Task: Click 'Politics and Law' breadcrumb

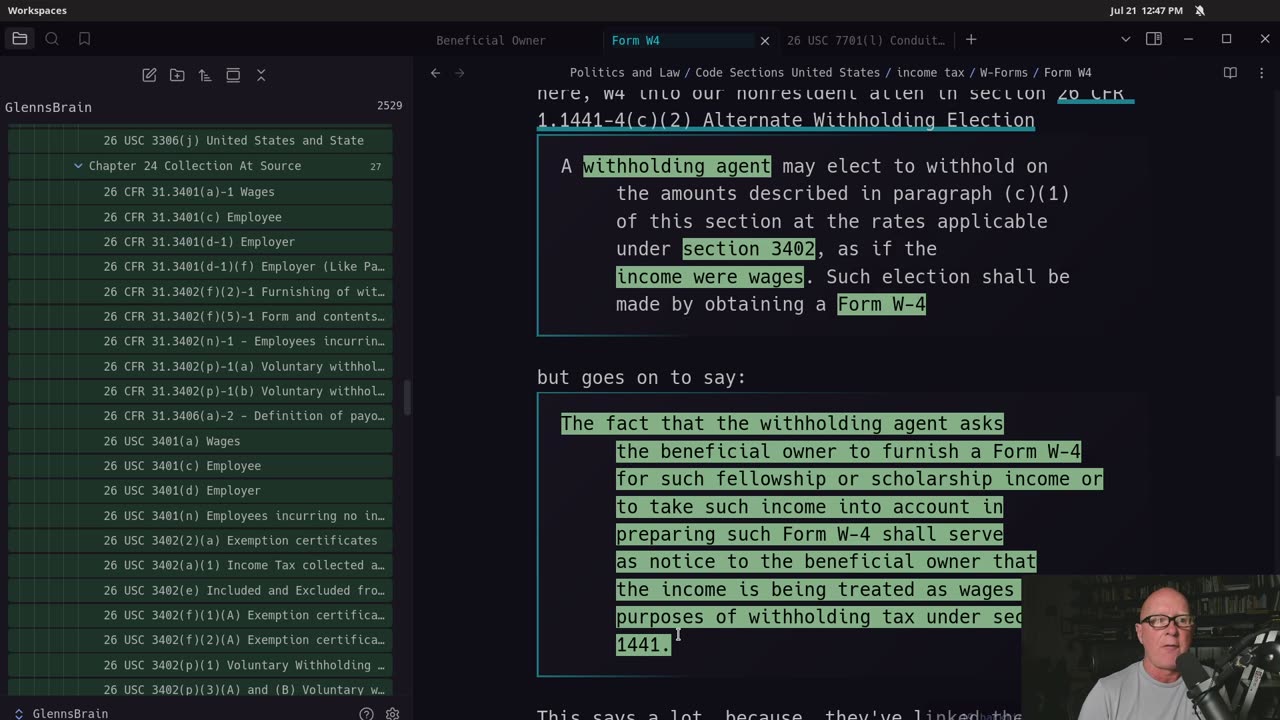Action: [624, 72]
